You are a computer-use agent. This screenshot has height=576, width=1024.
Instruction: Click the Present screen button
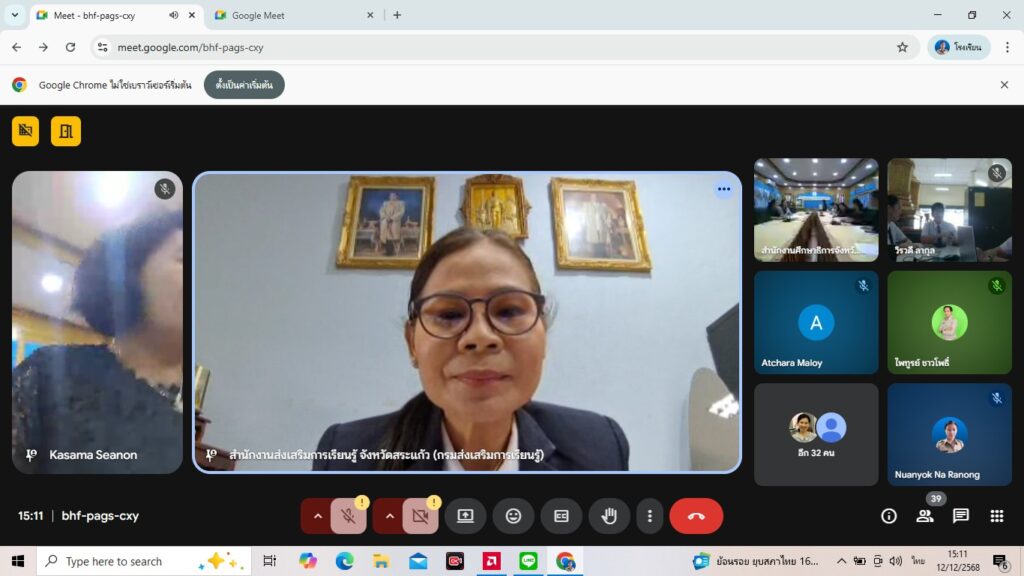[x=465, y=516]
